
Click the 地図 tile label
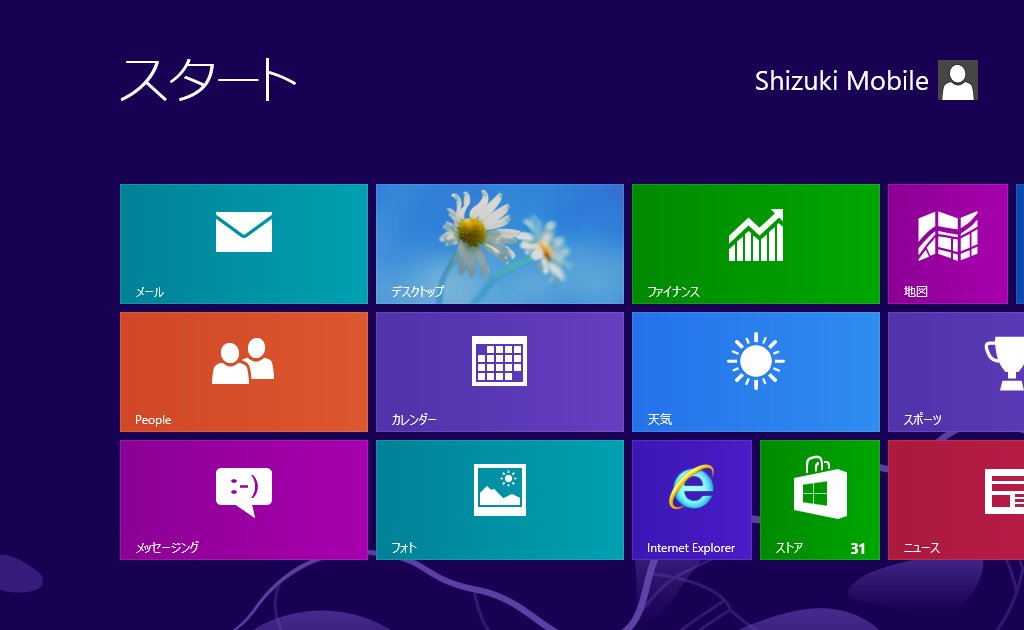pos(916,291)
